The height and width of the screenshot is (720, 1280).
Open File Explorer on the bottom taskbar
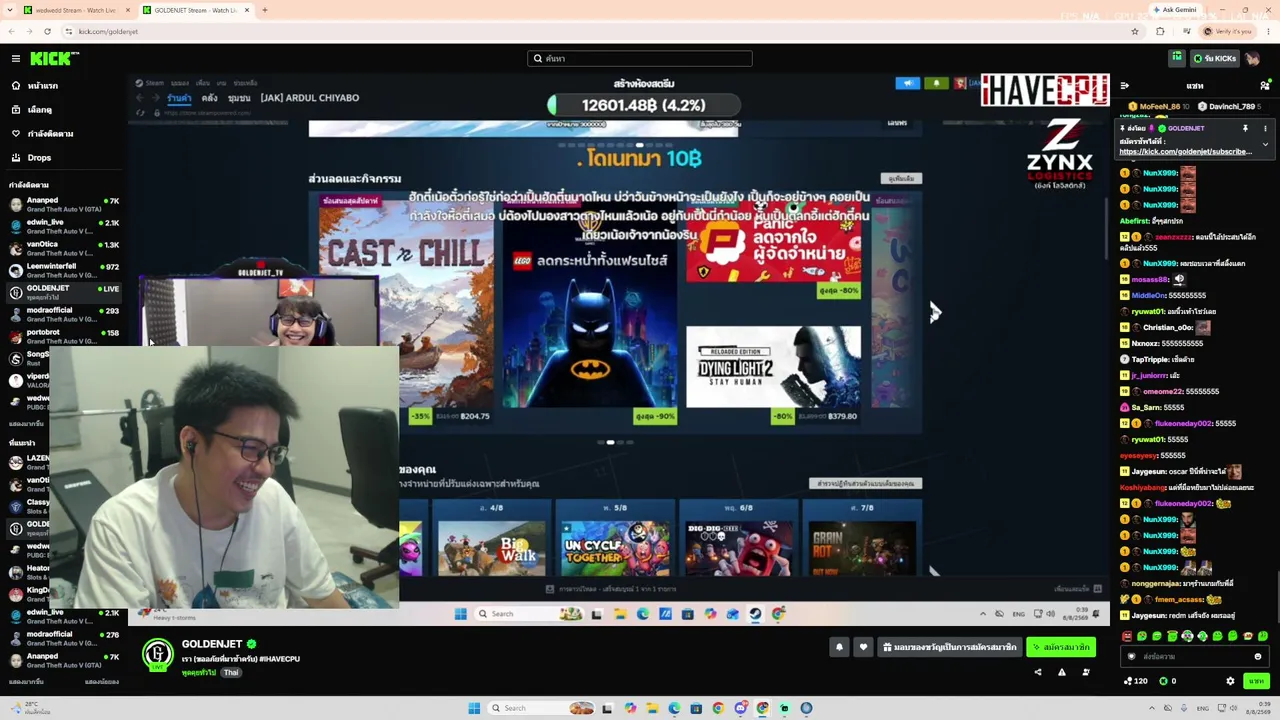[x=652, y=708]
